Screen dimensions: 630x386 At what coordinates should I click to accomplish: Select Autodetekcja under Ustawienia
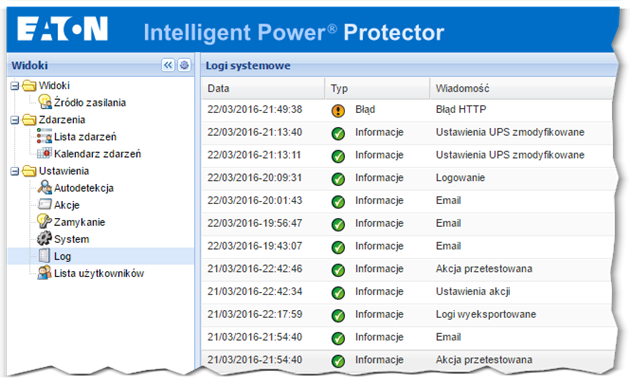(84, 188)
